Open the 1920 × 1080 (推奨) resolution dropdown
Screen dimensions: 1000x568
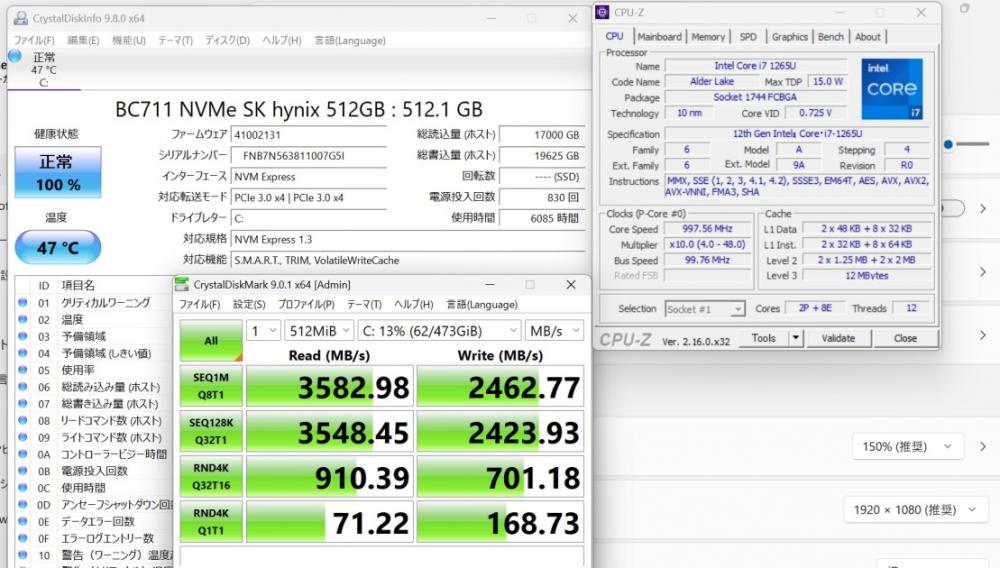click(x=915, y=510)
